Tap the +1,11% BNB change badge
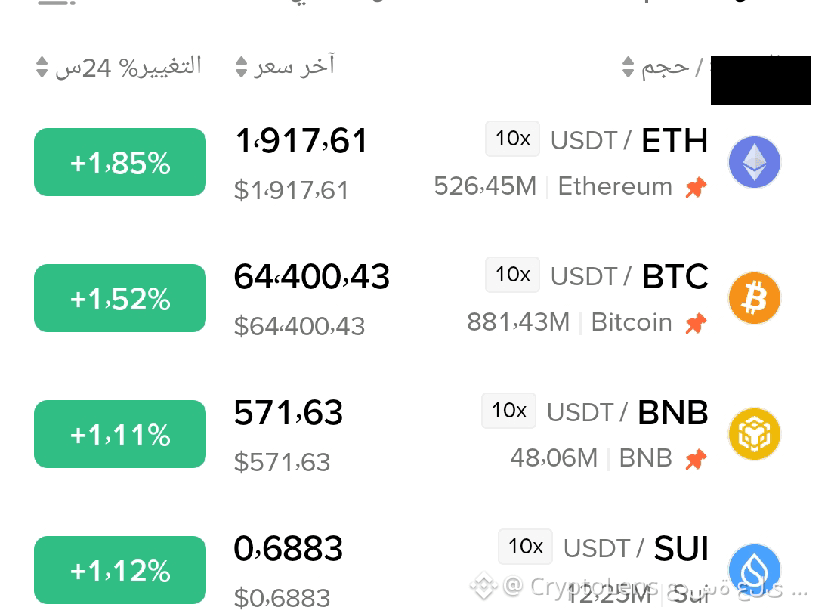This screenshot has width=815, height=611. point(120,434)
